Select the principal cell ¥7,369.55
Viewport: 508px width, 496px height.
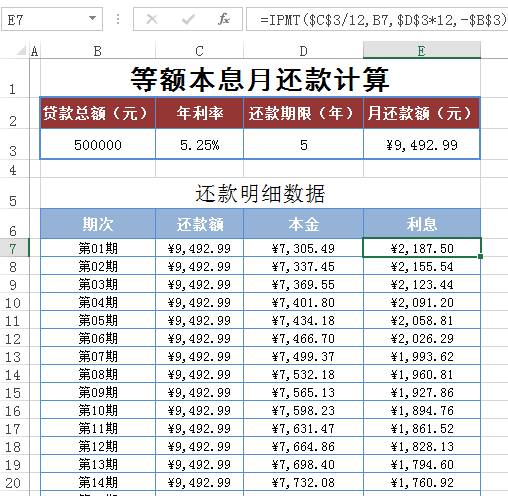(x=303, y=284)
